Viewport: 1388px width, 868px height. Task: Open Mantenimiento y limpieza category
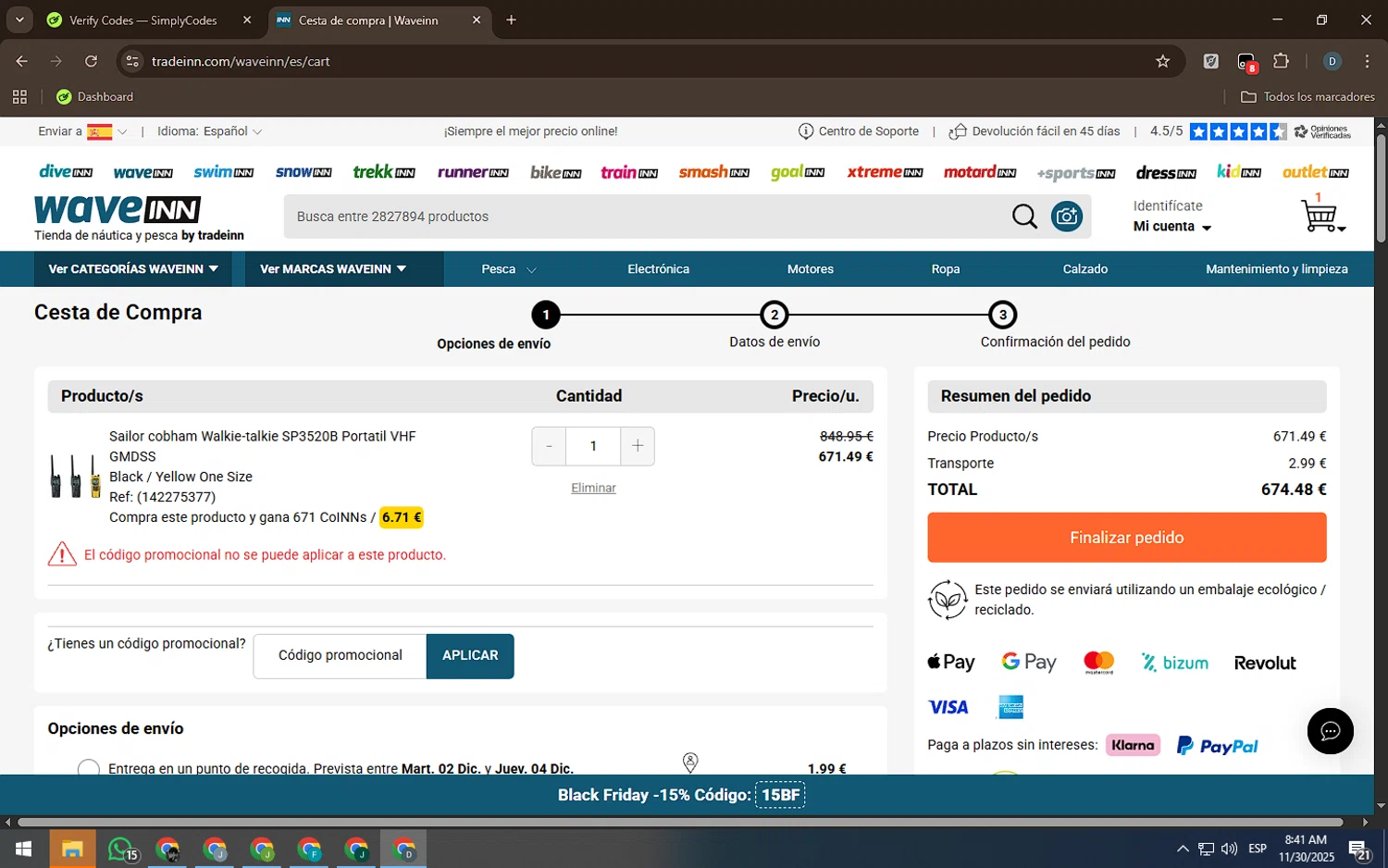click(1276, 269)
